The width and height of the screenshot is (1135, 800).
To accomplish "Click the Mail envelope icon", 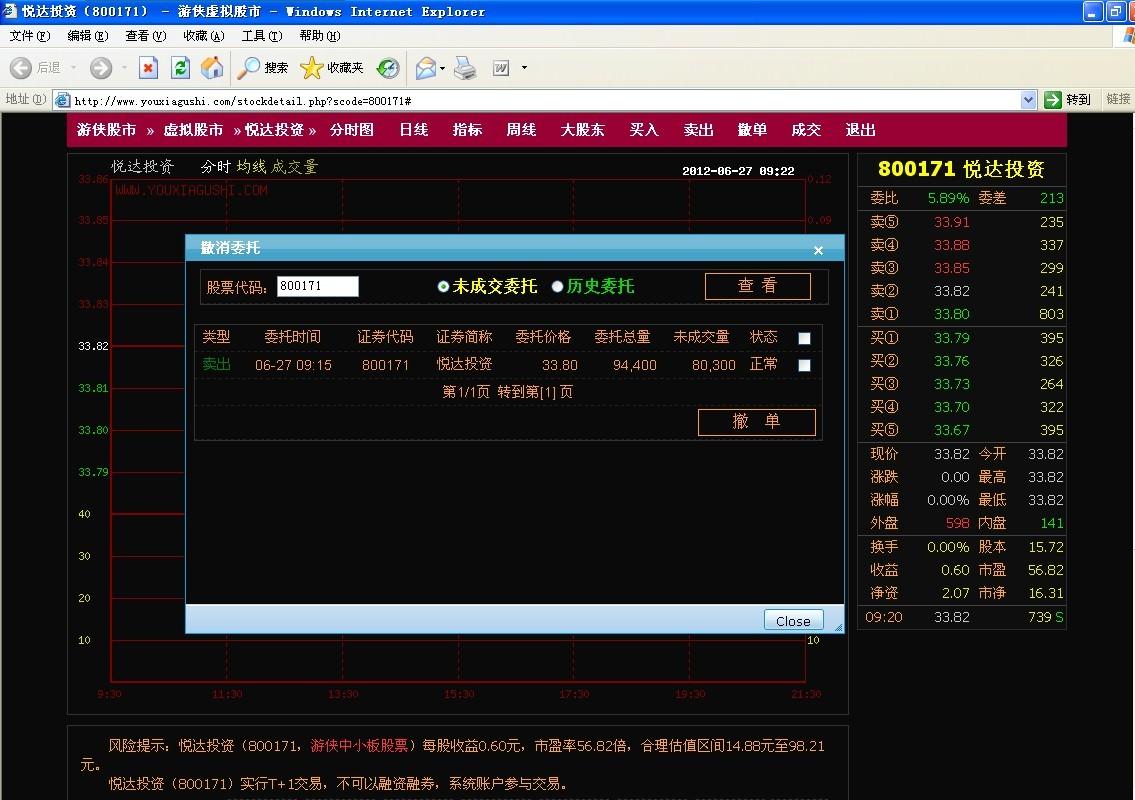I will coord(425,68).
